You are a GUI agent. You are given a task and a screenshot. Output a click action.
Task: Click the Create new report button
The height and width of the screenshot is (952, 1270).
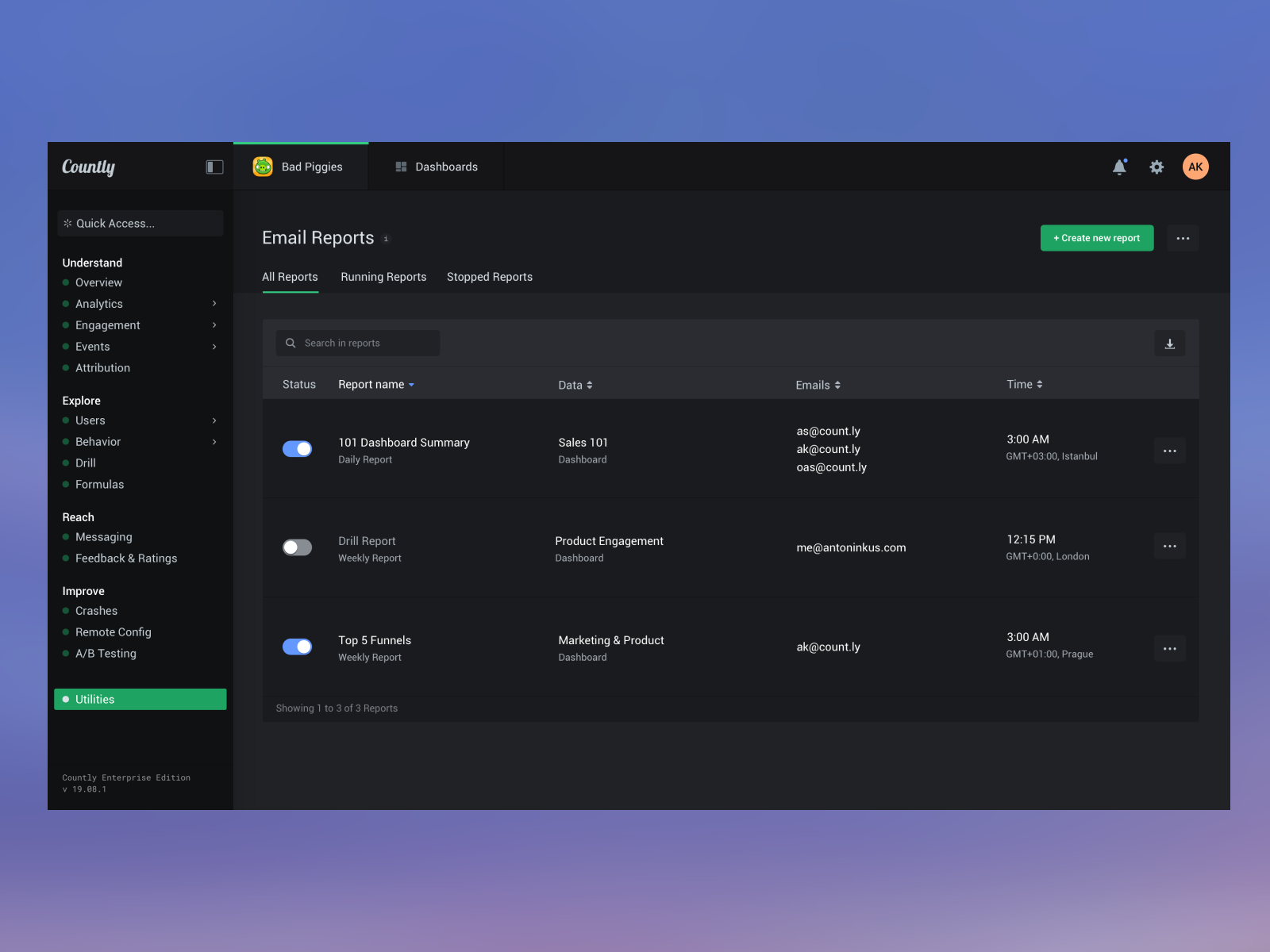click(x=1096, y=238)
